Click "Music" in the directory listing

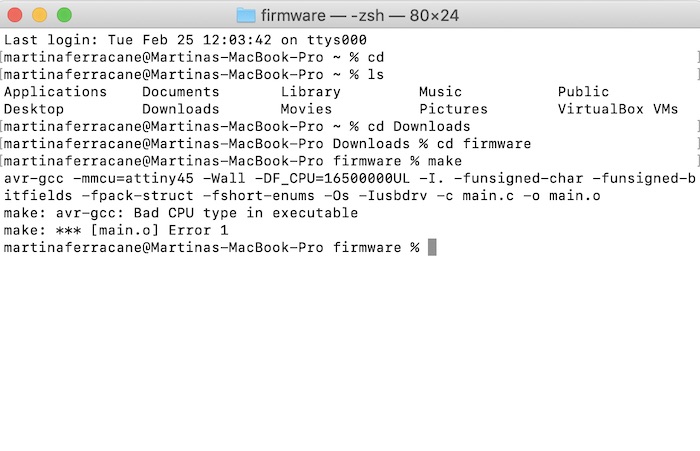[x=440, y=92]
